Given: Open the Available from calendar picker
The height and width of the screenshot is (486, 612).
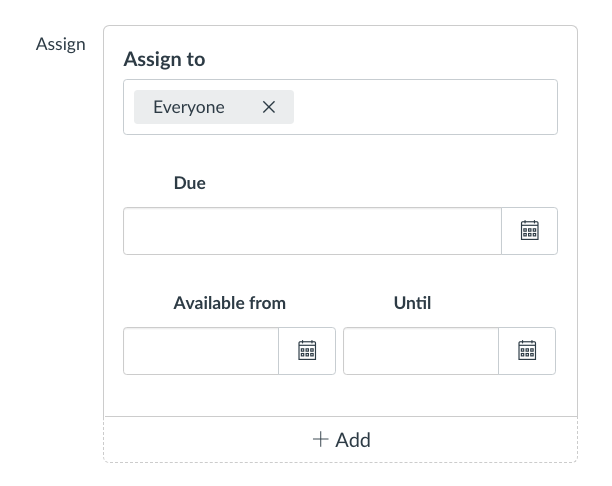Looking at the screenshot, I should click(x=307, y=351).
